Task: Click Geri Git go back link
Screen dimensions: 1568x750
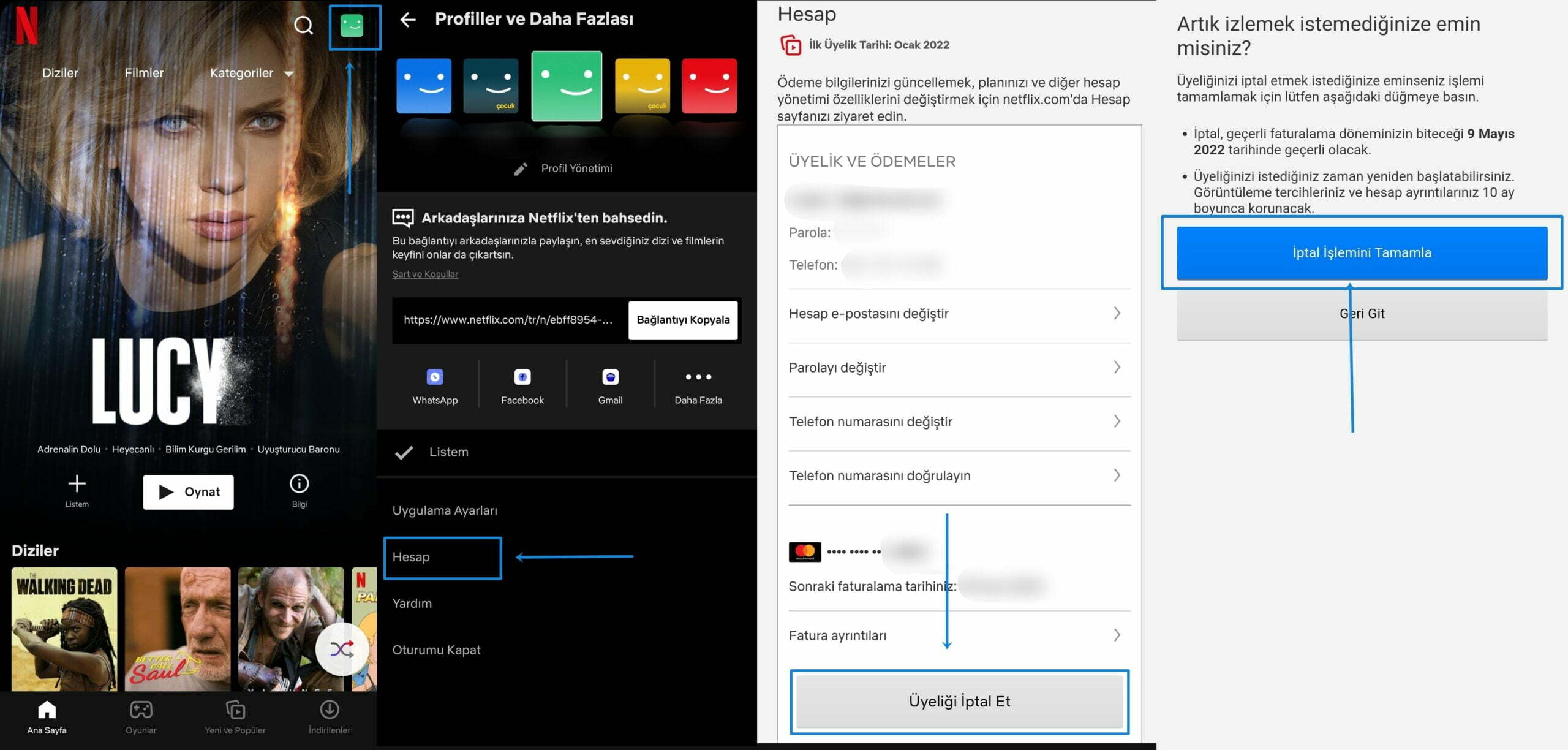Action: coord(1362,313)
